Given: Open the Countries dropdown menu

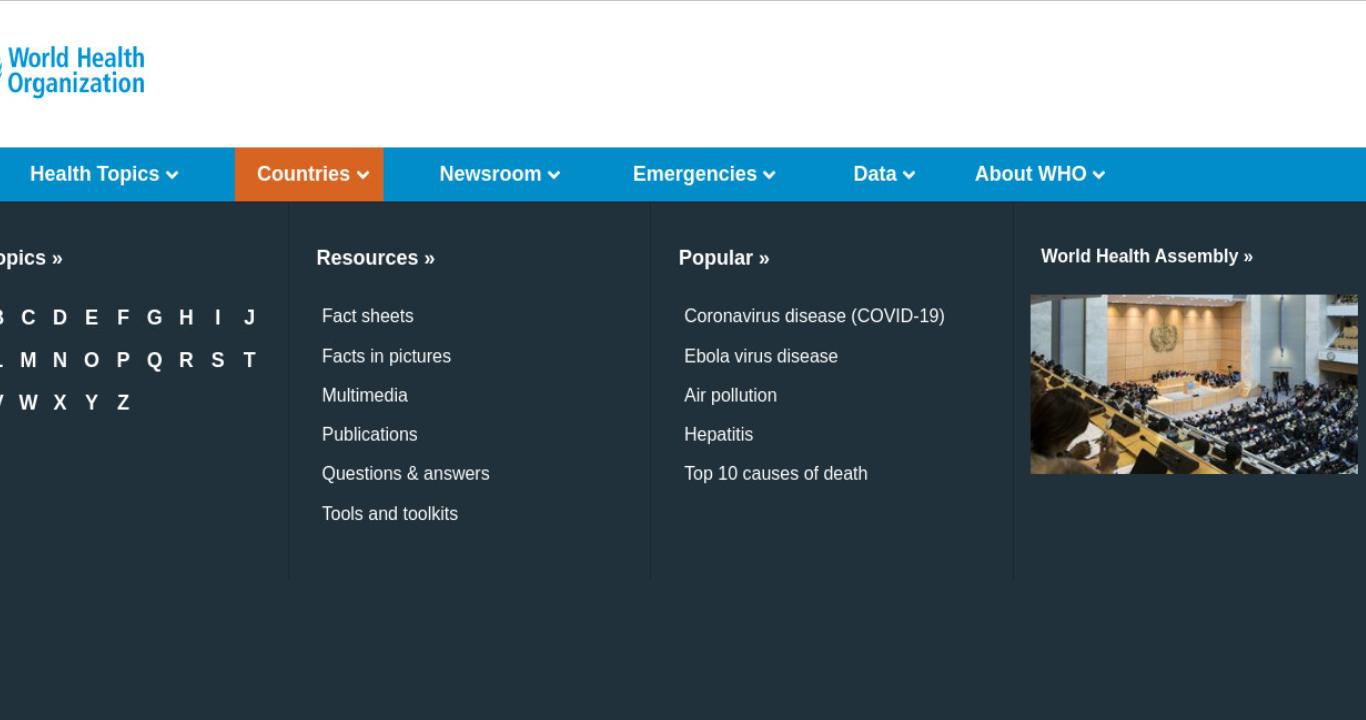Looking at the screenshot, I should point(309,174).
